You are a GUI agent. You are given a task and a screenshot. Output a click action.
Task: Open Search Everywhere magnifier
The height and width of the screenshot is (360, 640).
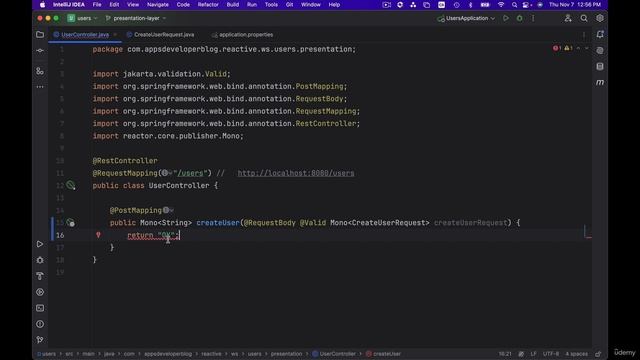(584, 18)
